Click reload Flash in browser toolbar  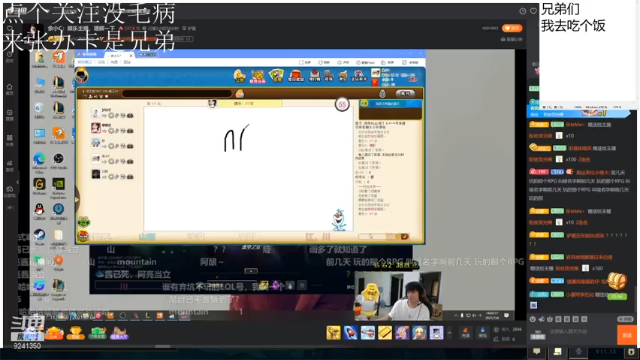365,62
